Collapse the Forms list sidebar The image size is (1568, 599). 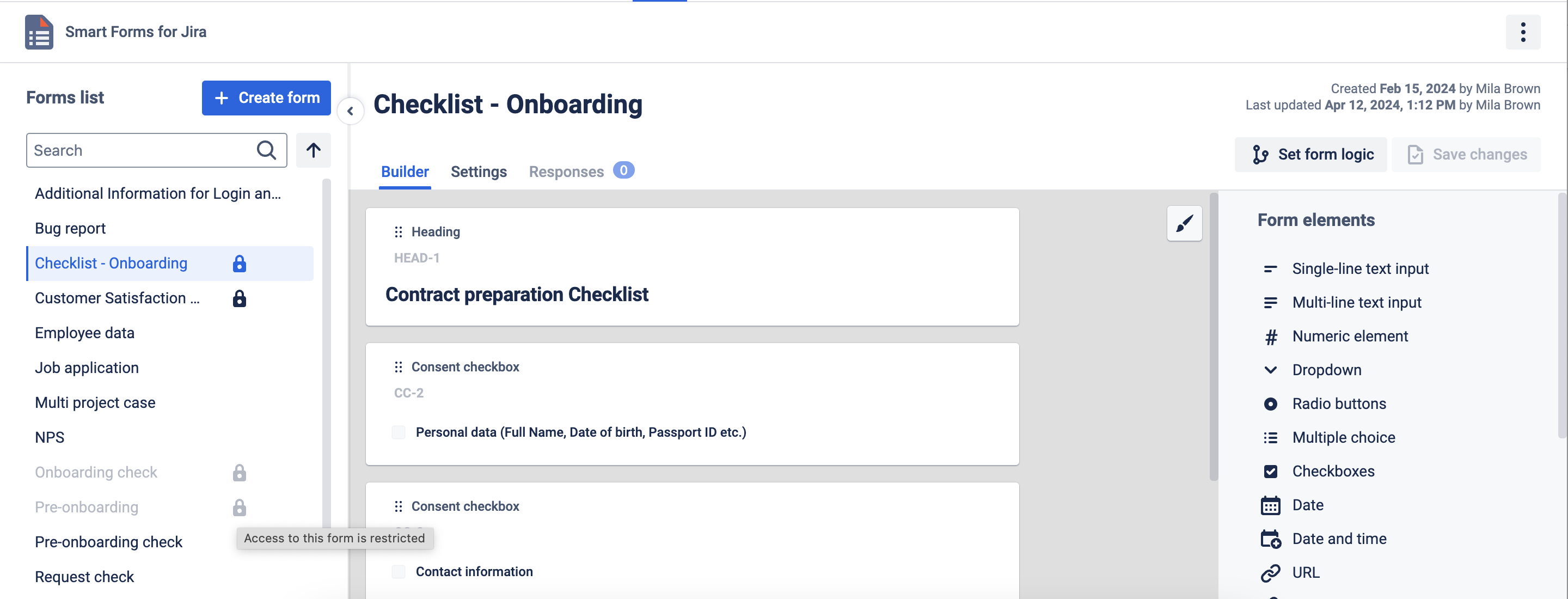[x=350, y=111]
